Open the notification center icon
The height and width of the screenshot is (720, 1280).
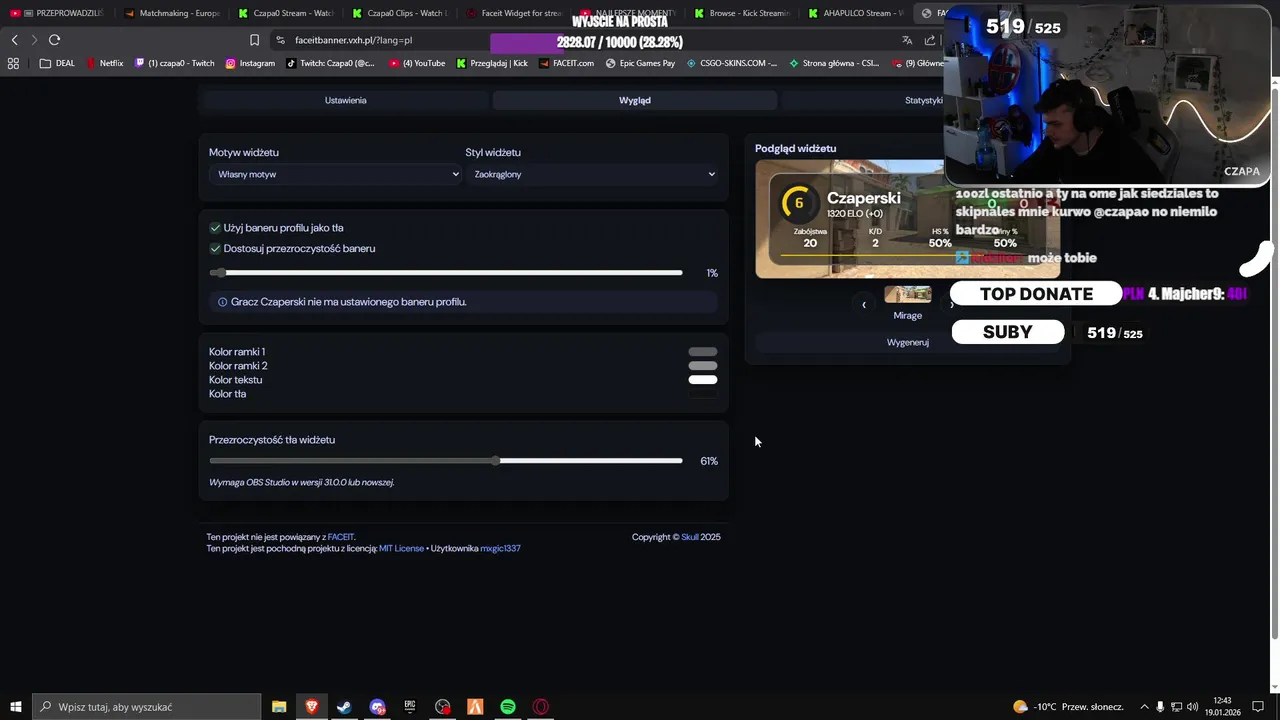(1258, 707)
